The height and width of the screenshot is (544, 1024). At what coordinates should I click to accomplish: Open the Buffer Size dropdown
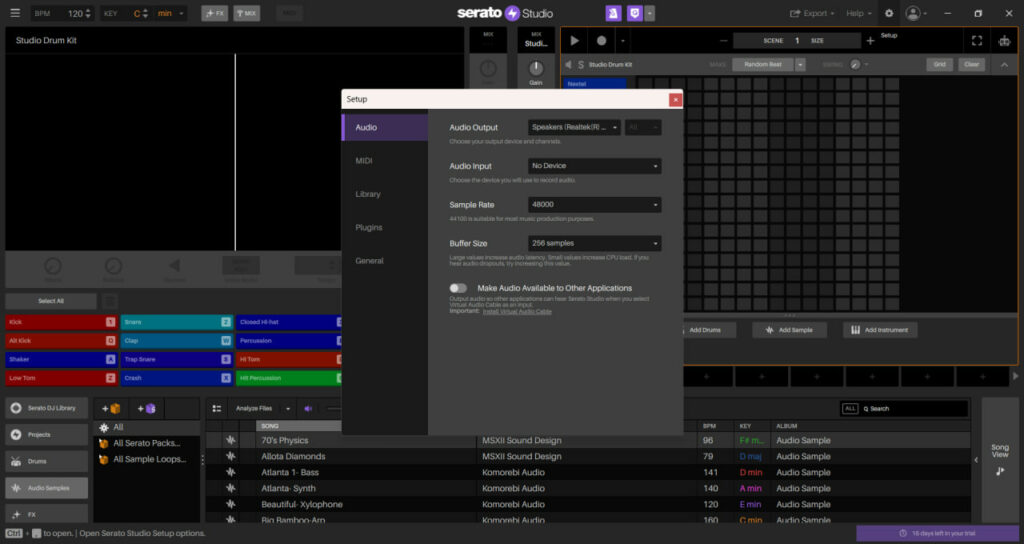[594, 243]
